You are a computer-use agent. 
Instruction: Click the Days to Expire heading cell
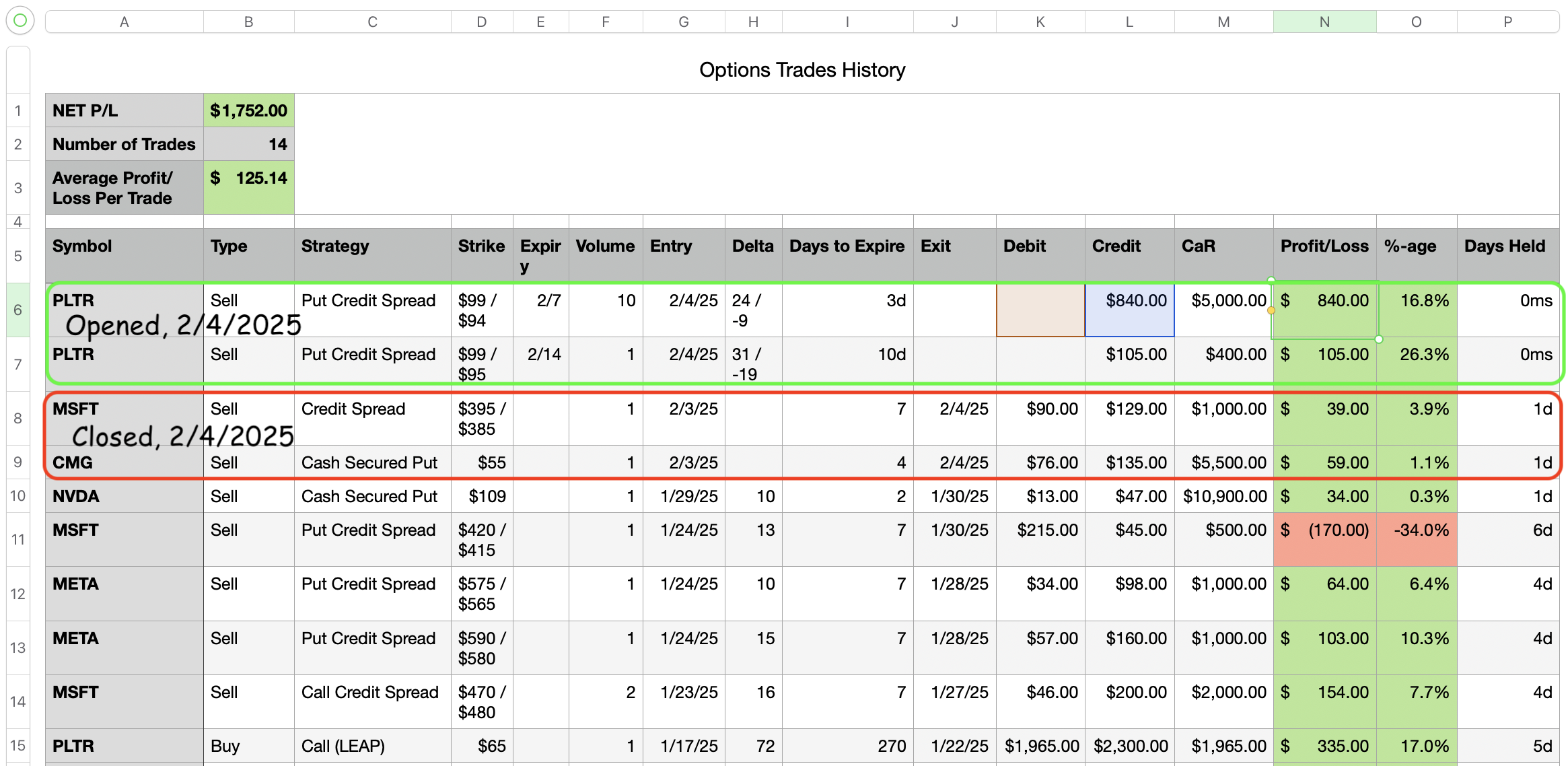pos(848,256)
